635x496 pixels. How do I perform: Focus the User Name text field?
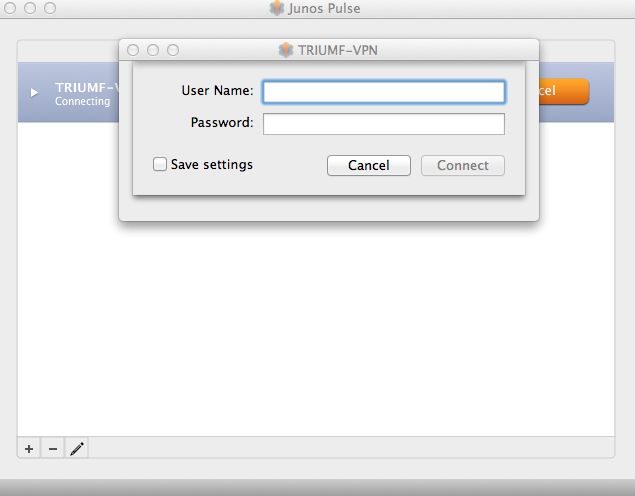coord(383,92)
